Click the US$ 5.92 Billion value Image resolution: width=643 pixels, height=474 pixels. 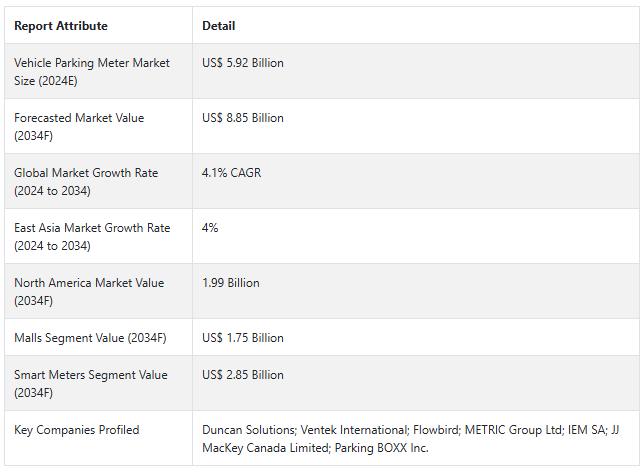pyautogui.click(x=243, y=63)
